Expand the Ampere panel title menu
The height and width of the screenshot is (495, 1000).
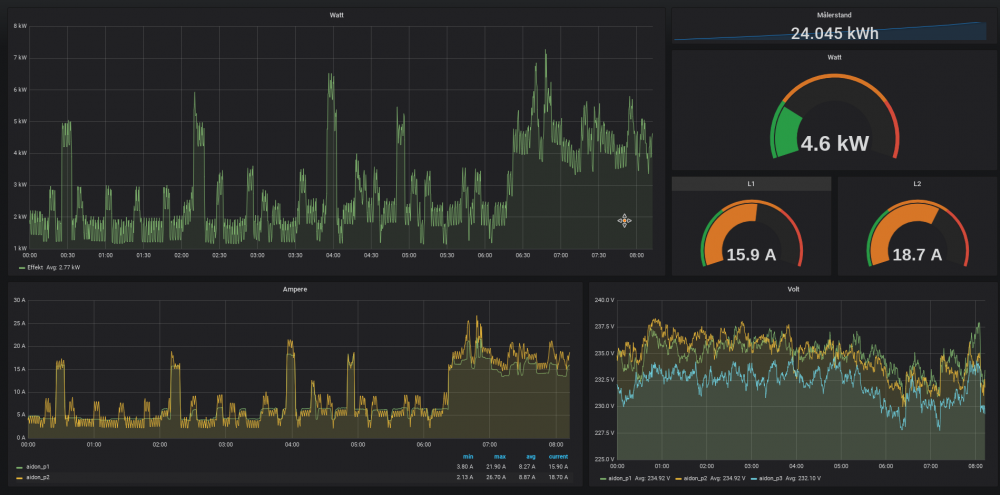pos(295,289)
